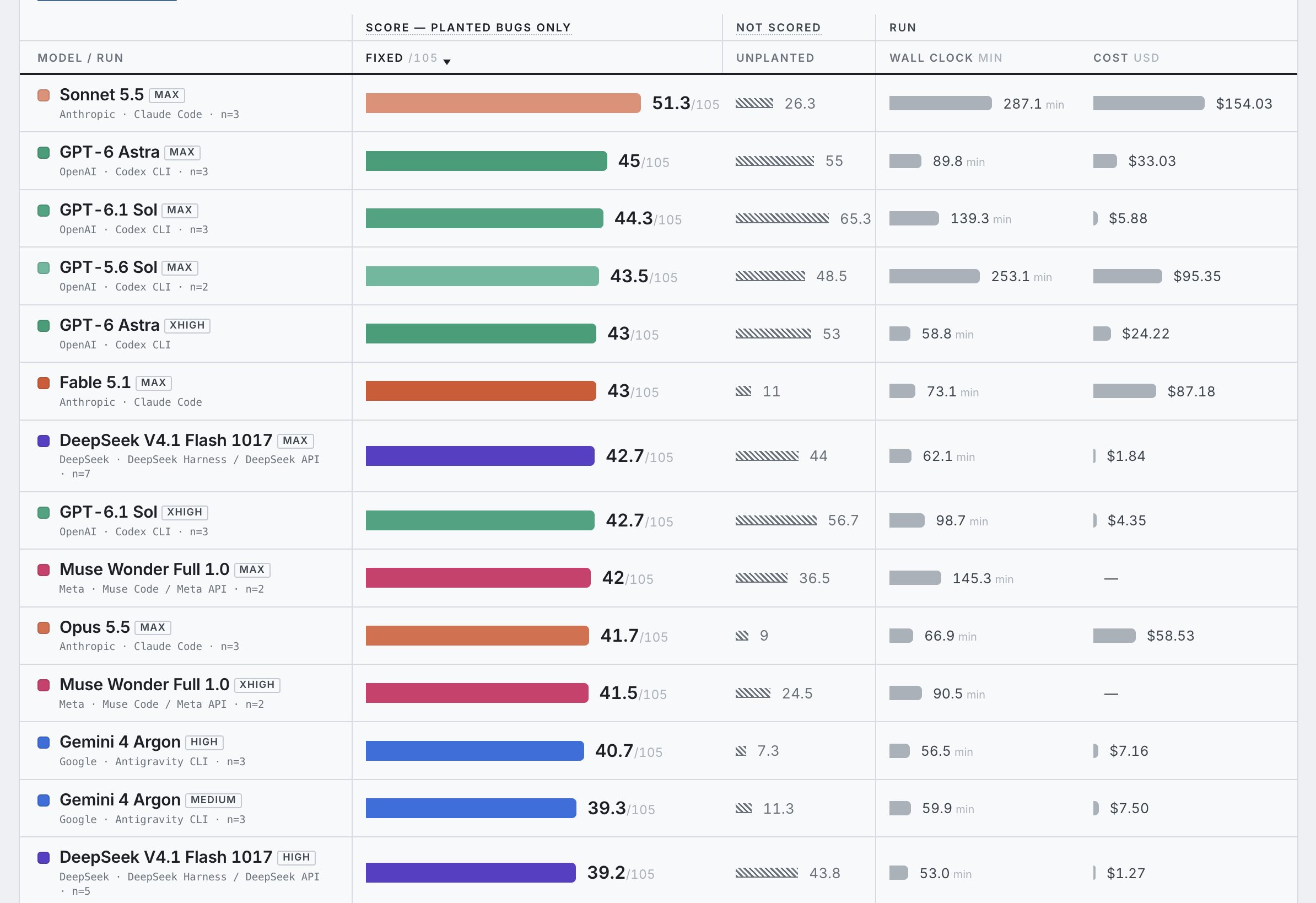Click the 51.3/105 score value
The width and height of the screenshot is (1316, 903).
[x=685, y=103]
